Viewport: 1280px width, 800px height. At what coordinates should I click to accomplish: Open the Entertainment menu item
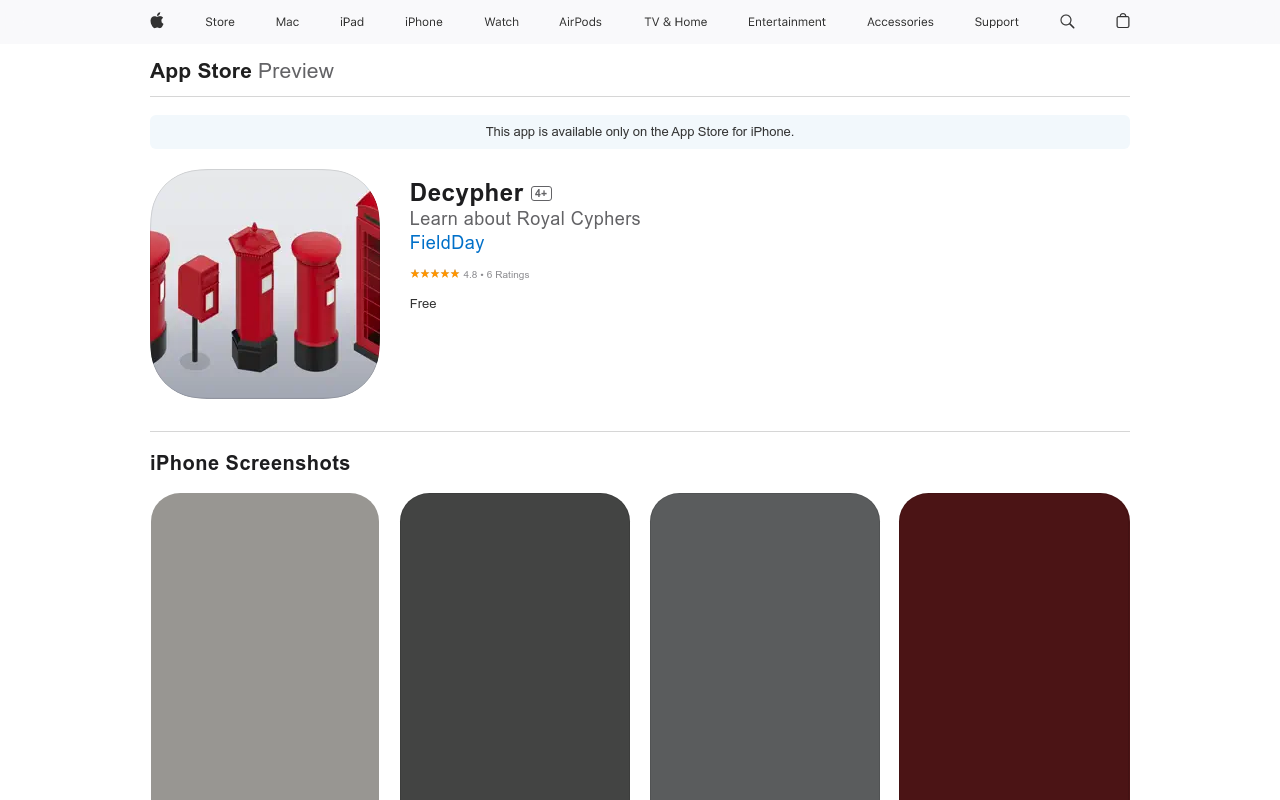(787, 22)
